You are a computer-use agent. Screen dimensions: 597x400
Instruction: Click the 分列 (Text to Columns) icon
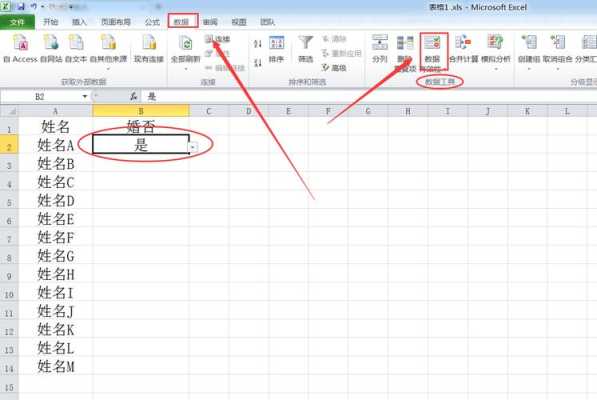tap(380, 49)
